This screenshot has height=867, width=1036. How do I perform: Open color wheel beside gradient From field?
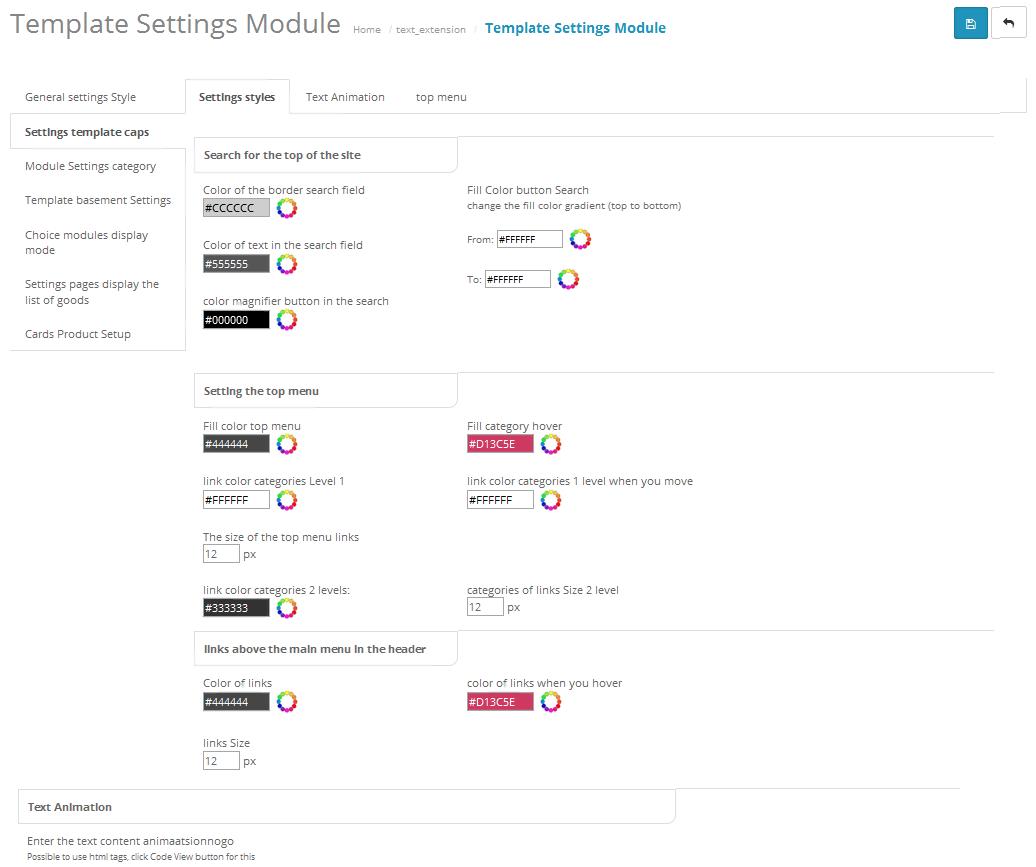click(x=580, y=239)
